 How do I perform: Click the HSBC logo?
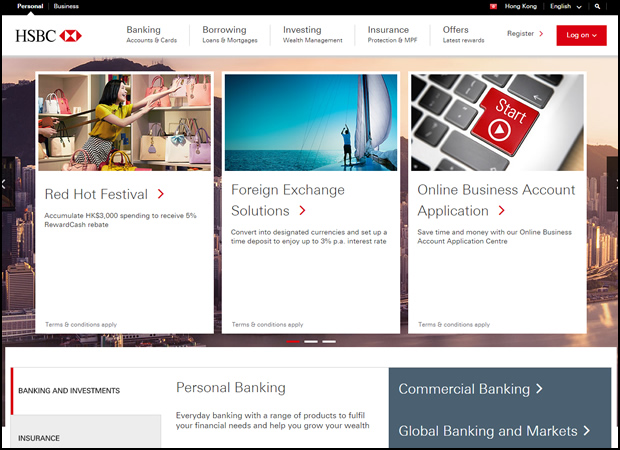(x=49, y=36)
